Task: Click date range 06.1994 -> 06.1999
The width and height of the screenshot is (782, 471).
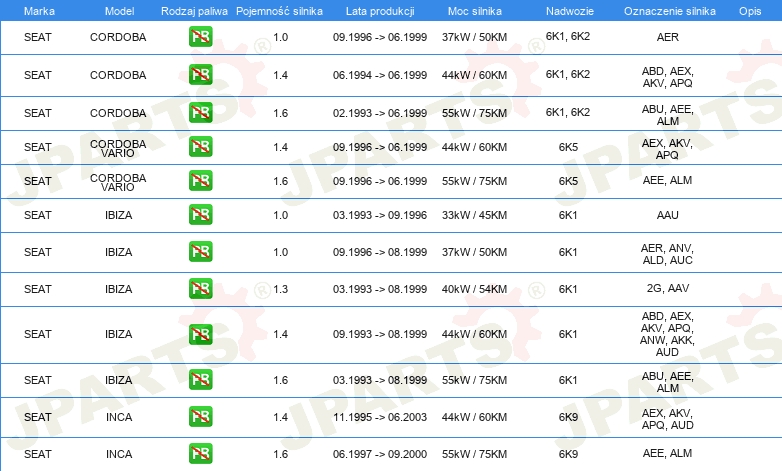Action: (380, 75)
